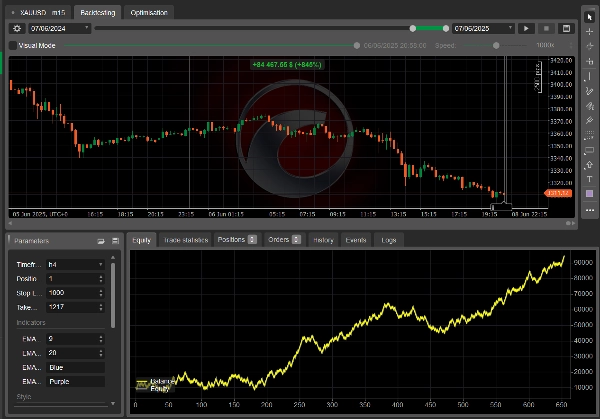Switch to the Optimisation tab

point(151,12)
